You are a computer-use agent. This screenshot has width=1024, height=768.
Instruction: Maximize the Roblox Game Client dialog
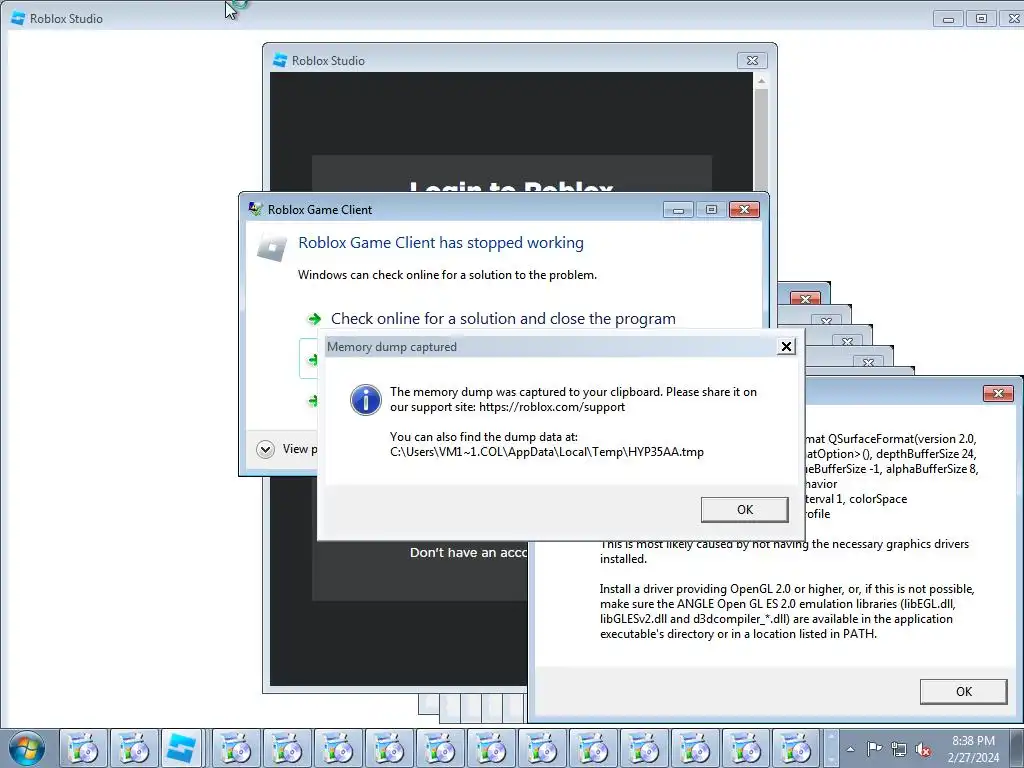(x=711, y=210)
